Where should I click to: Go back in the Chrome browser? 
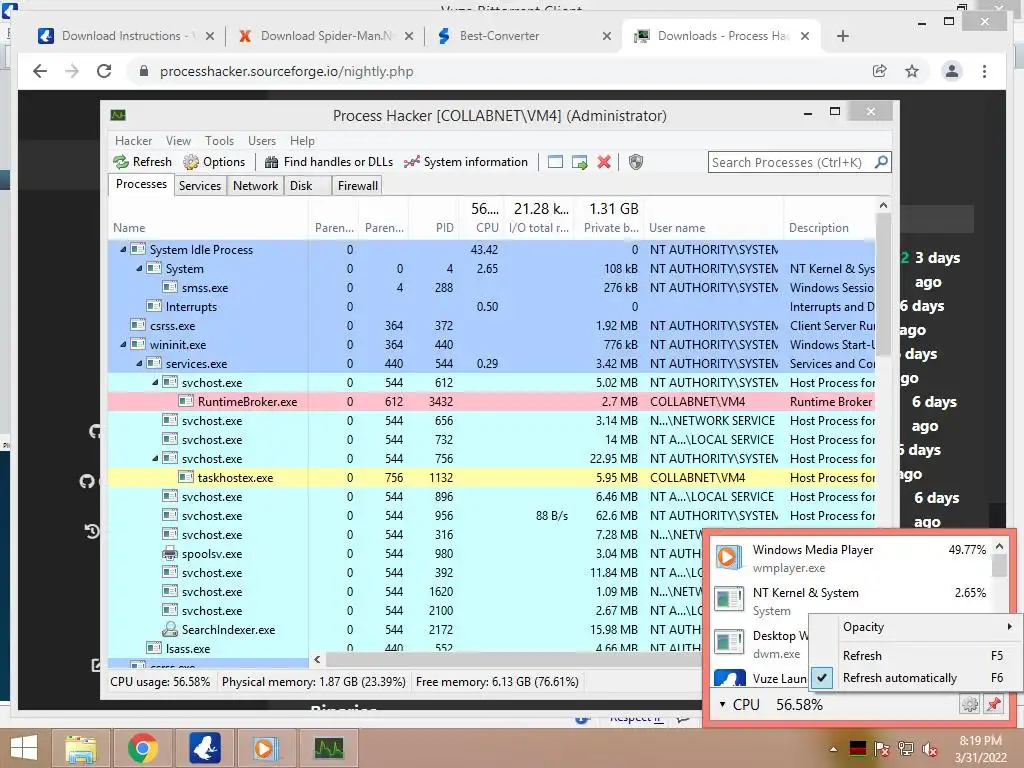(x=40, y=71)
